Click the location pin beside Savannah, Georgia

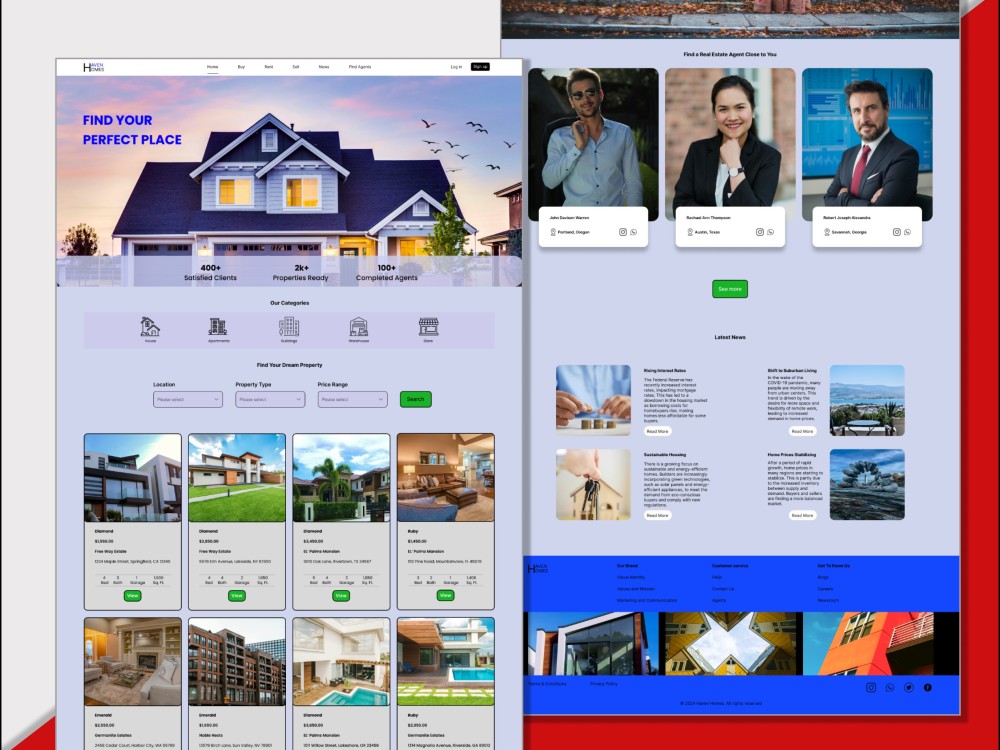point(827,232)
